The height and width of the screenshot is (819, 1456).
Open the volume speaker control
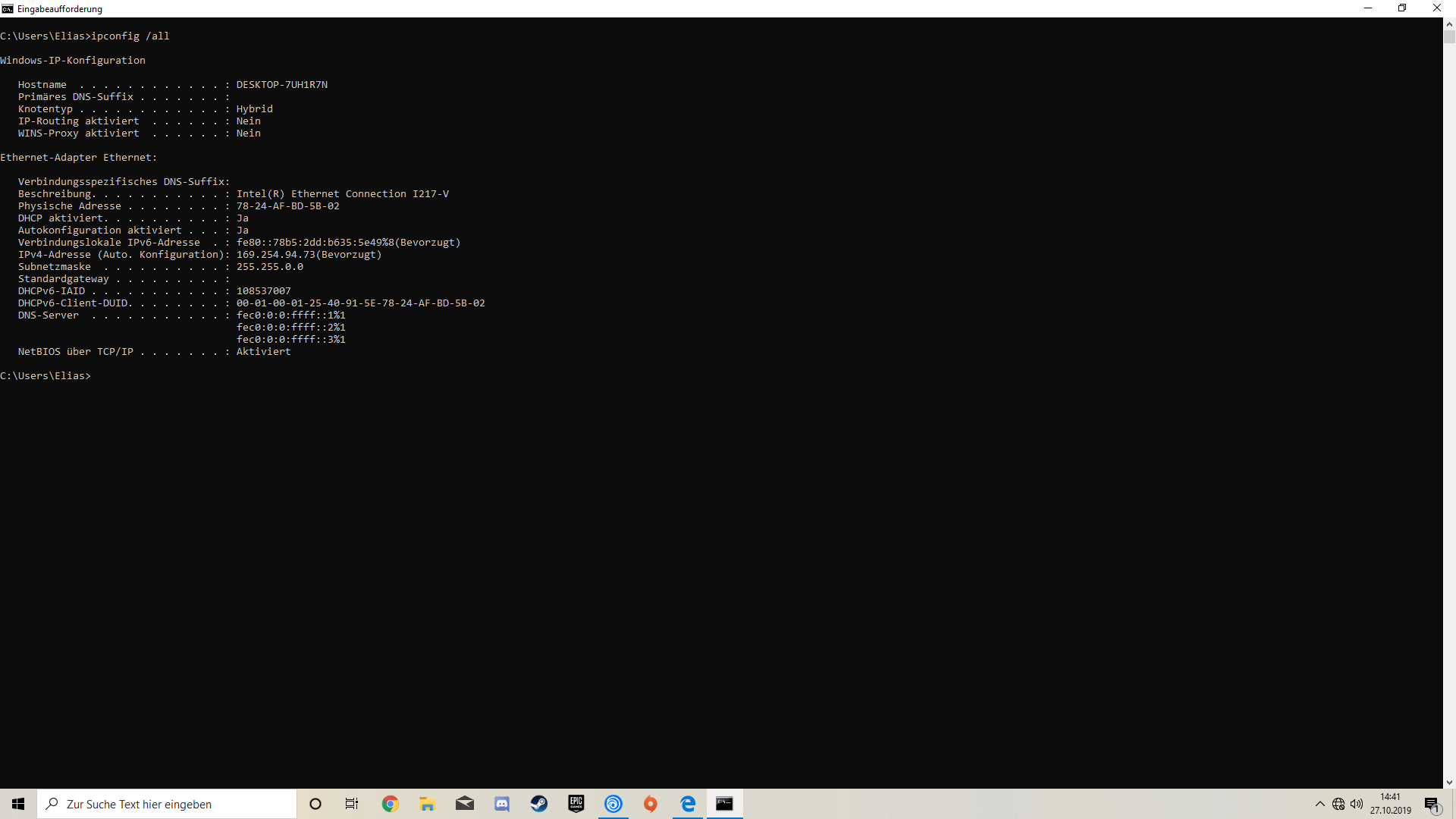pos(1357,804)
